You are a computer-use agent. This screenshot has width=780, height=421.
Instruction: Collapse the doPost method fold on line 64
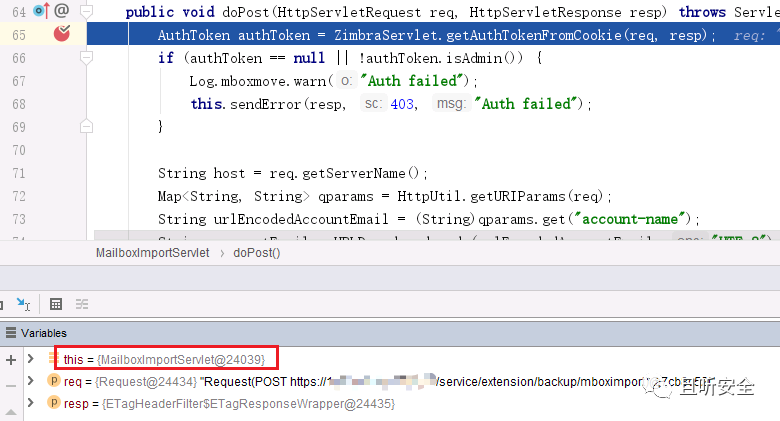coord(86,11)
